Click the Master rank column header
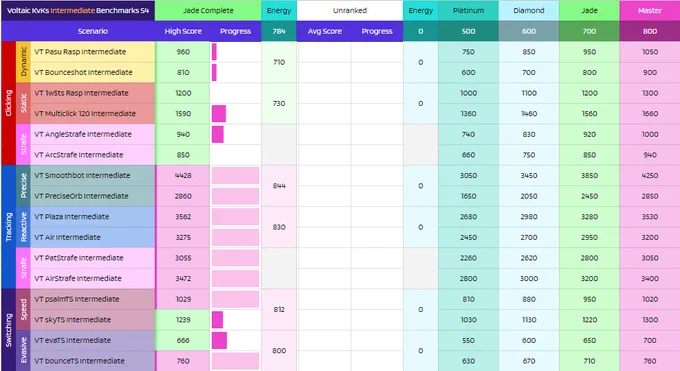 (650, 10)
